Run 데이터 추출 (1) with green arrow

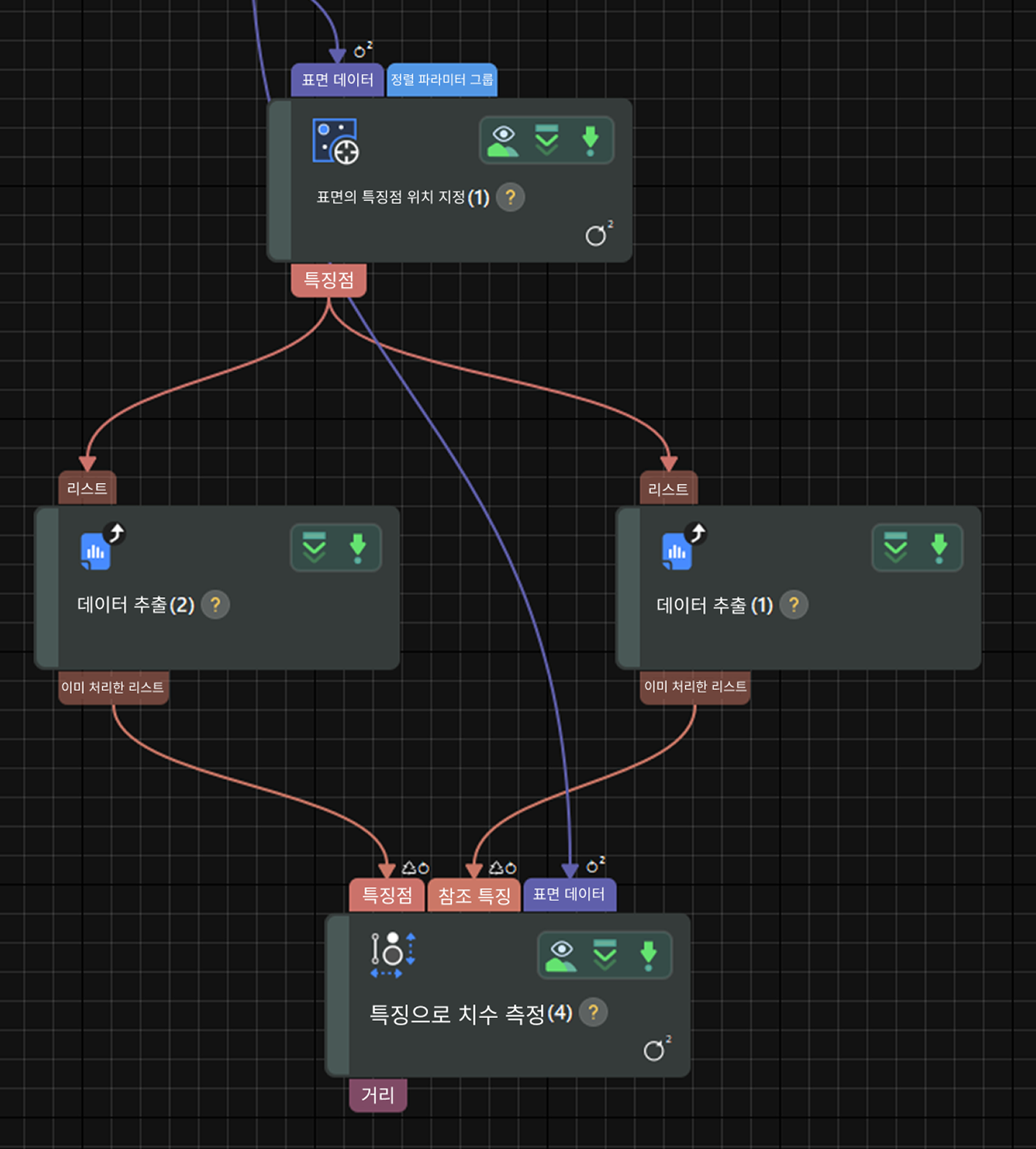pyautogui.click(x=939, y=547)
